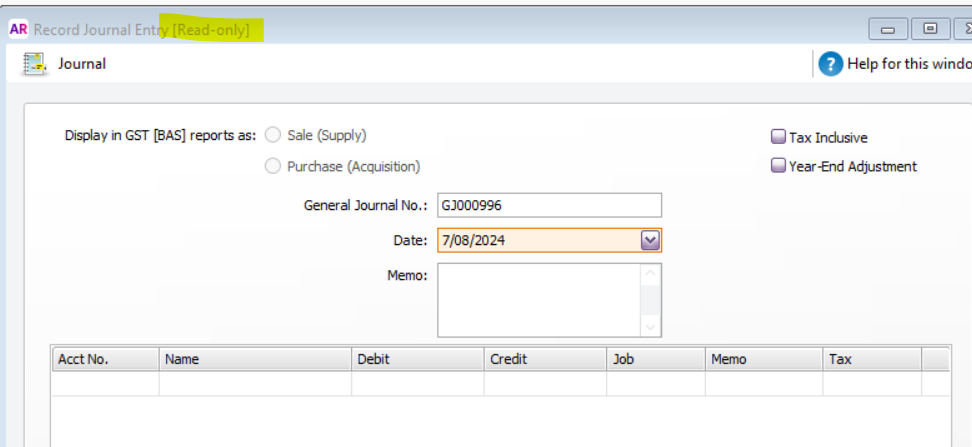
Task: Tick the Year-End Adjustment checkbox
Action: [778, 167]
